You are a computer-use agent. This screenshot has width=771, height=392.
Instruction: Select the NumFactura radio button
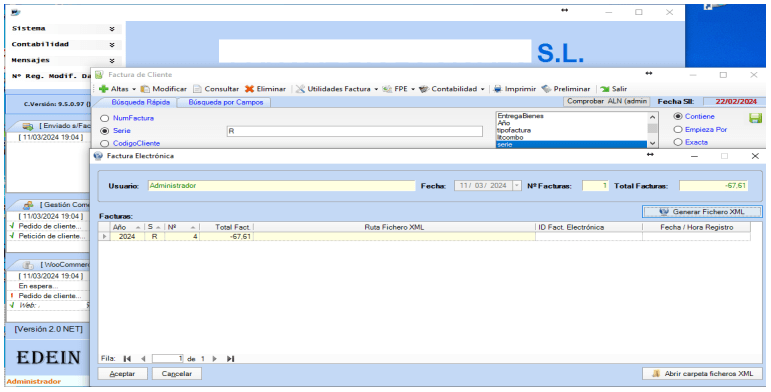point(104,119)
